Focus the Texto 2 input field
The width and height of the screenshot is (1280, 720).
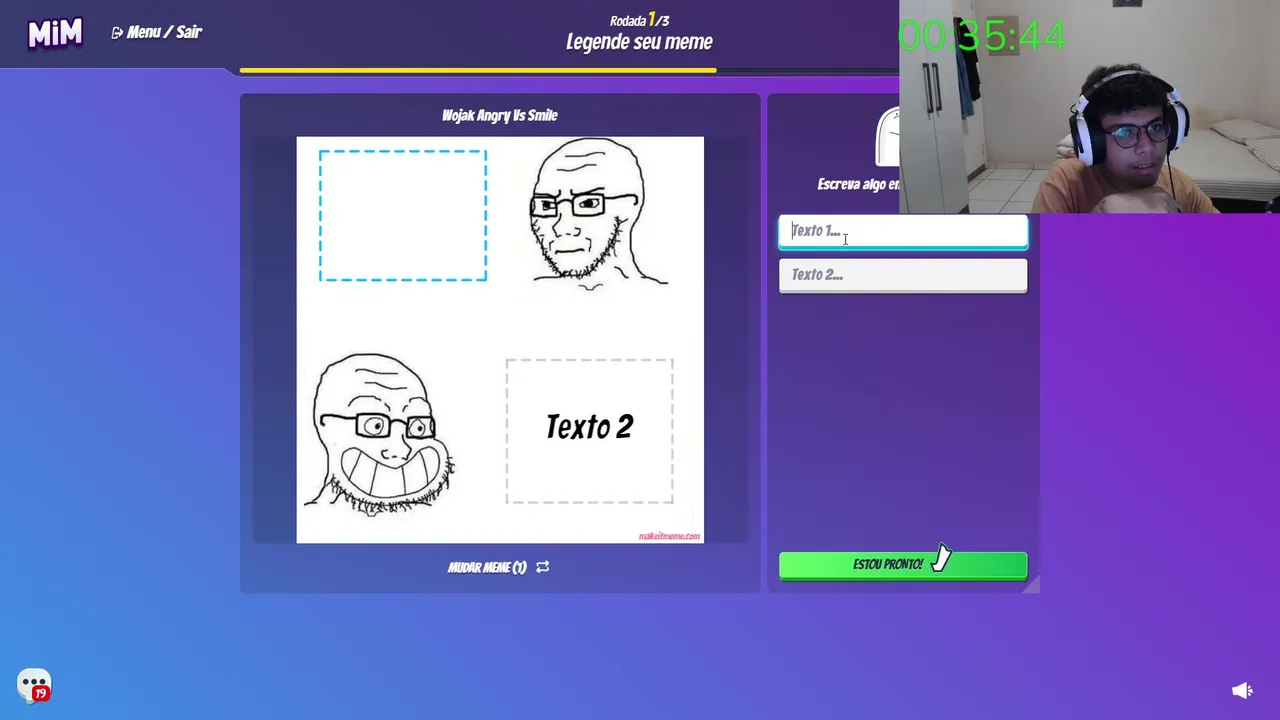pyautogui.click(x=903, y=275)
